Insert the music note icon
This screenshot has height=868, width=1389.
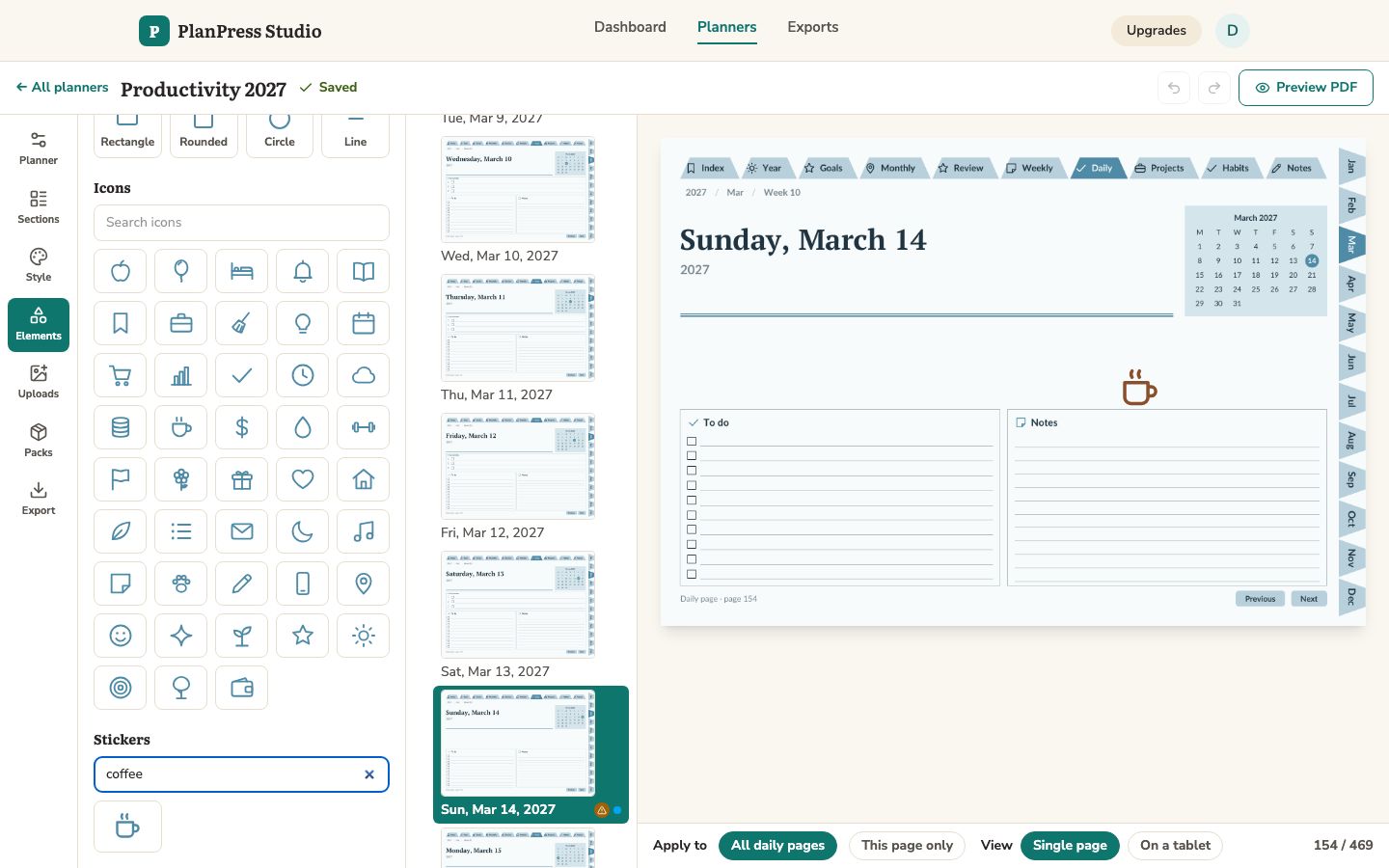[364, 531]
